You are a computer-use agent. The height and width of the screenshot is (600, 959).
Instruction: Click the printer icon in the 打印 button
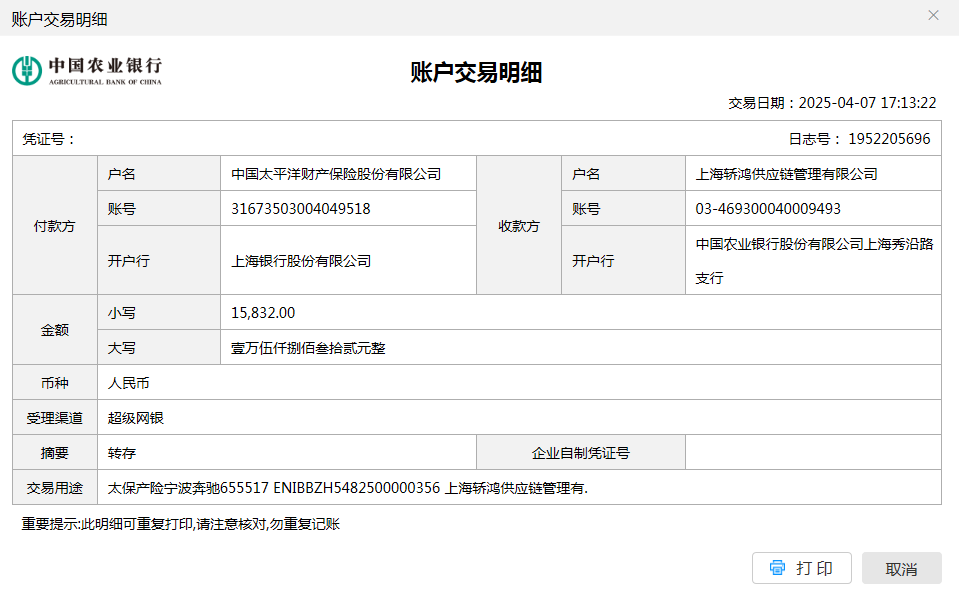click(777, 568)
